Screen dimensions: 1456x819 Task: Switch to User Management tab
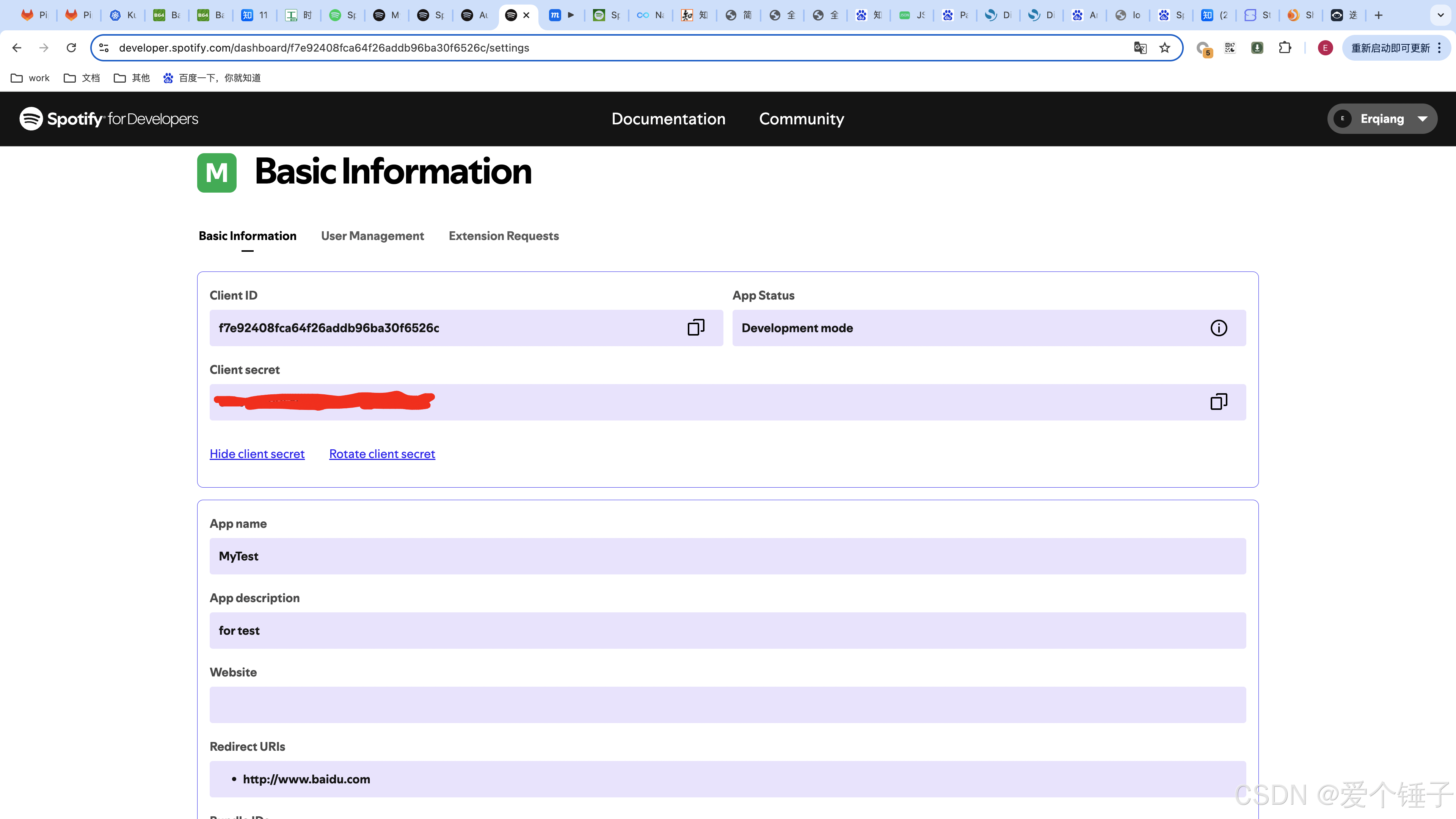[372, 236]
